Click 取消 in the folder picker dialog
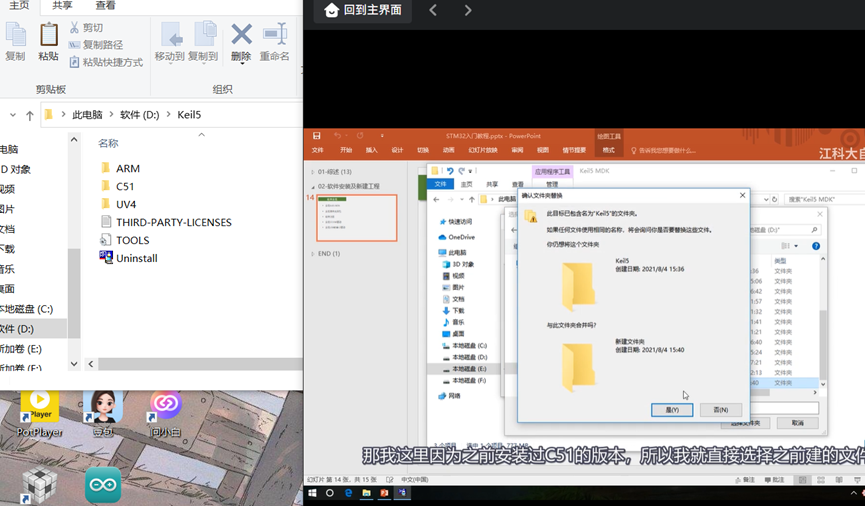865x506 pixels. coord(797,423)
